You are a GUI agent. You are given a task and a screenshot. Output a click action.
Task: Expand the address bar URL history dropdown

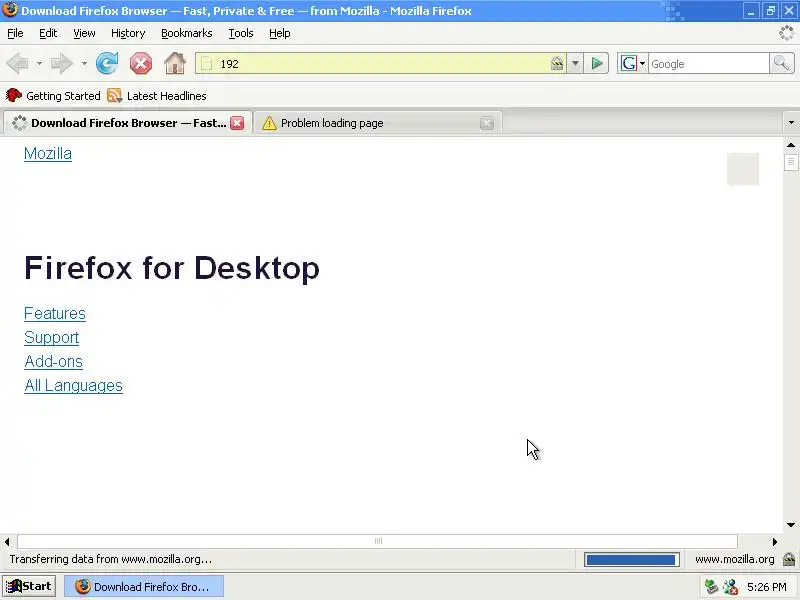pos(575,64)
